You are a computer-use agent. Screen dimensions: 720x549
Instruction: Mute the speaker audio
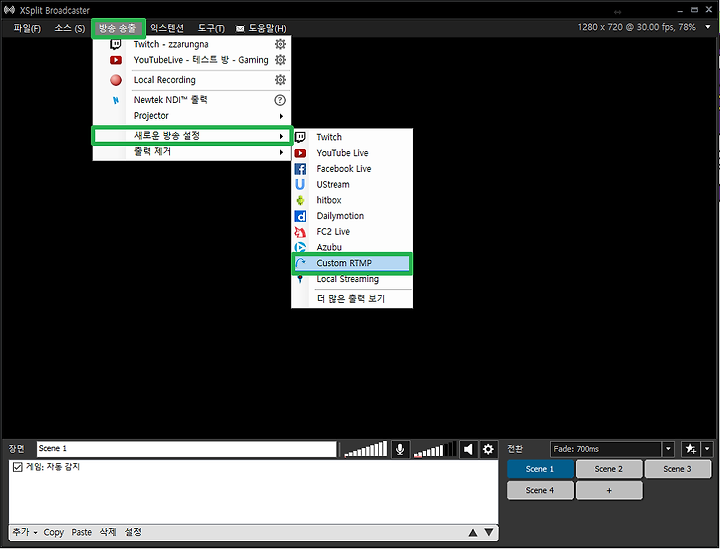click(468, 449)
